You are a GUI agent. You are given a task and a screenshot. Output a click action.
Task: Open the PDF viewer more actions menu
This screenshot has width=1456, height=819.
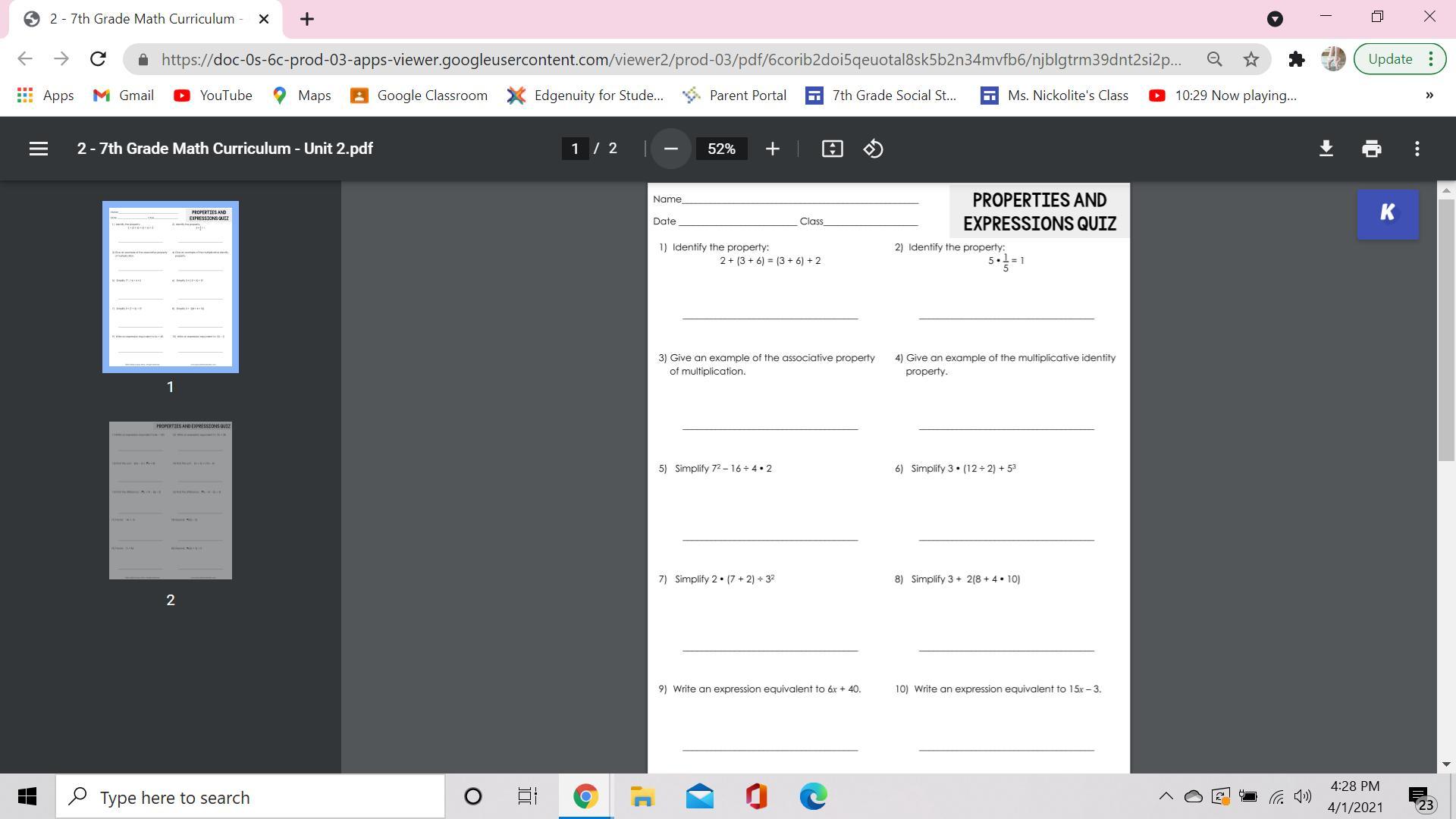tap(1417, 149)
